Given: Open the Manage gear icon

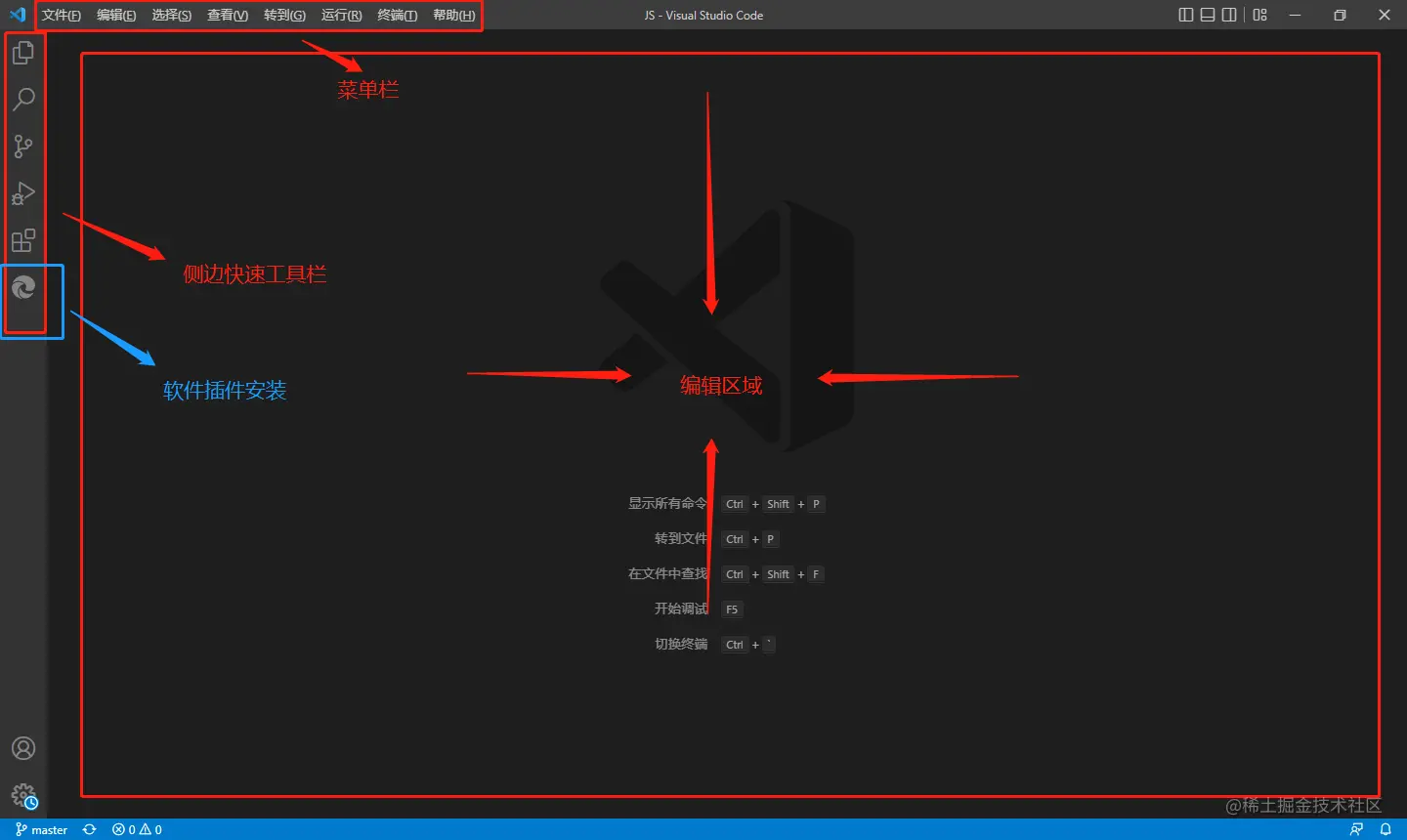Looking at the screenshot, I should tap(23, 796).
